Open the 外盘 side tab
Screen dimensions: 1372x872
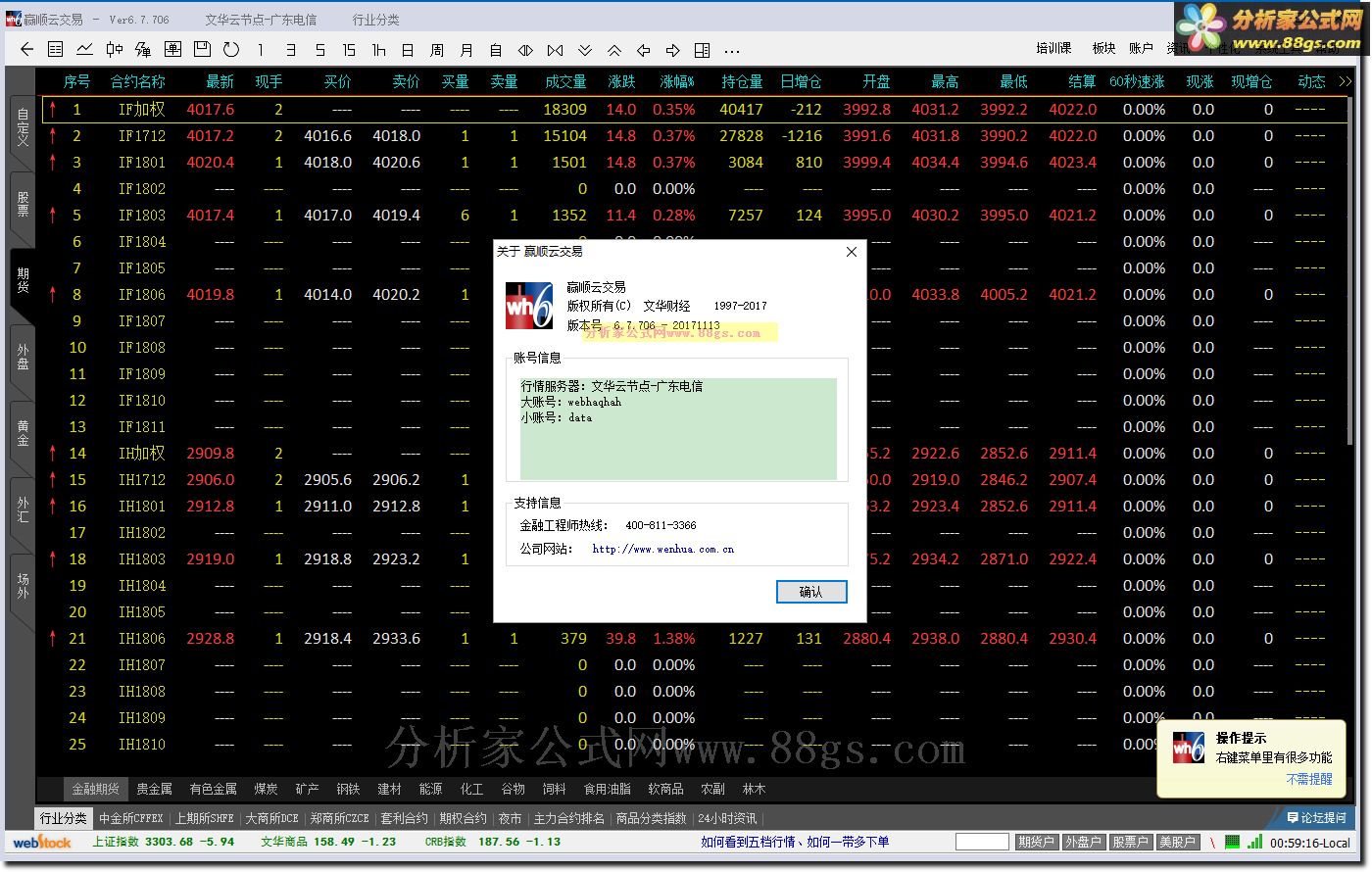click(x=23, y=358)
